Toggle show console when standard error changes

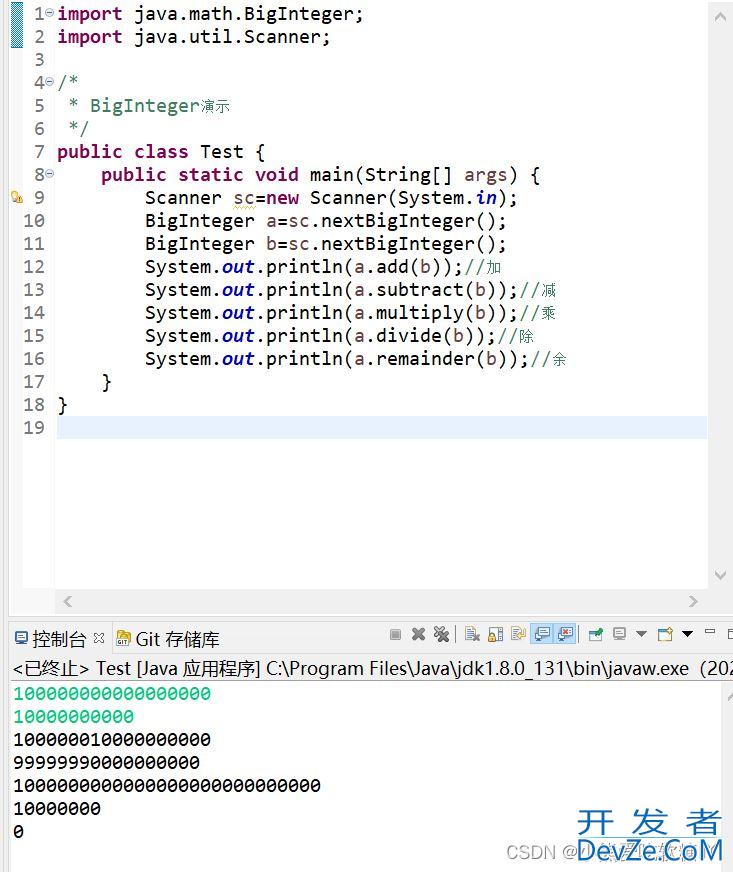pyautogui.click(x=565, y=635)
